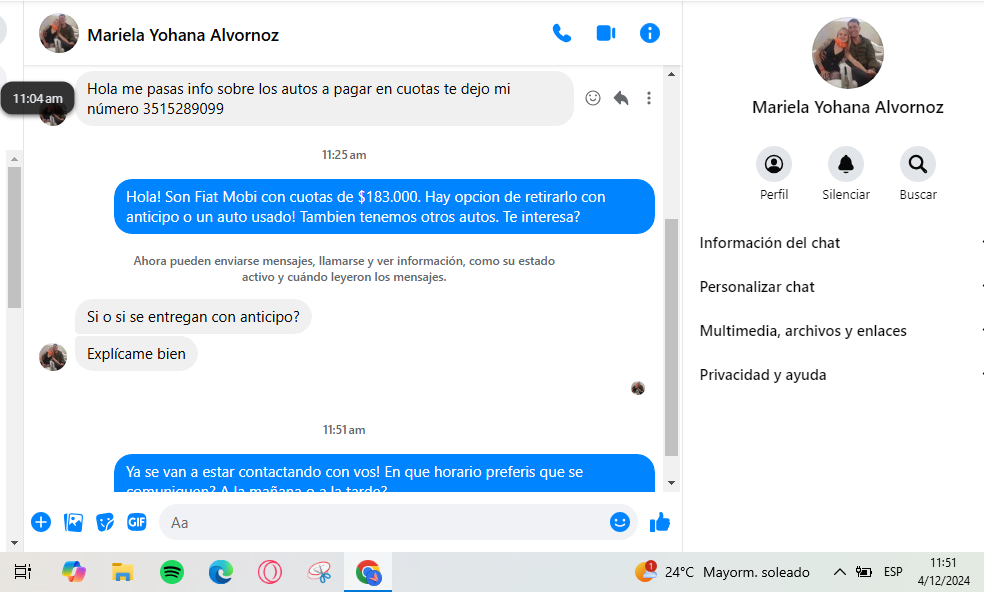Open more options for the first message
The image size is (984, 592).
click(x=649, y=98)
